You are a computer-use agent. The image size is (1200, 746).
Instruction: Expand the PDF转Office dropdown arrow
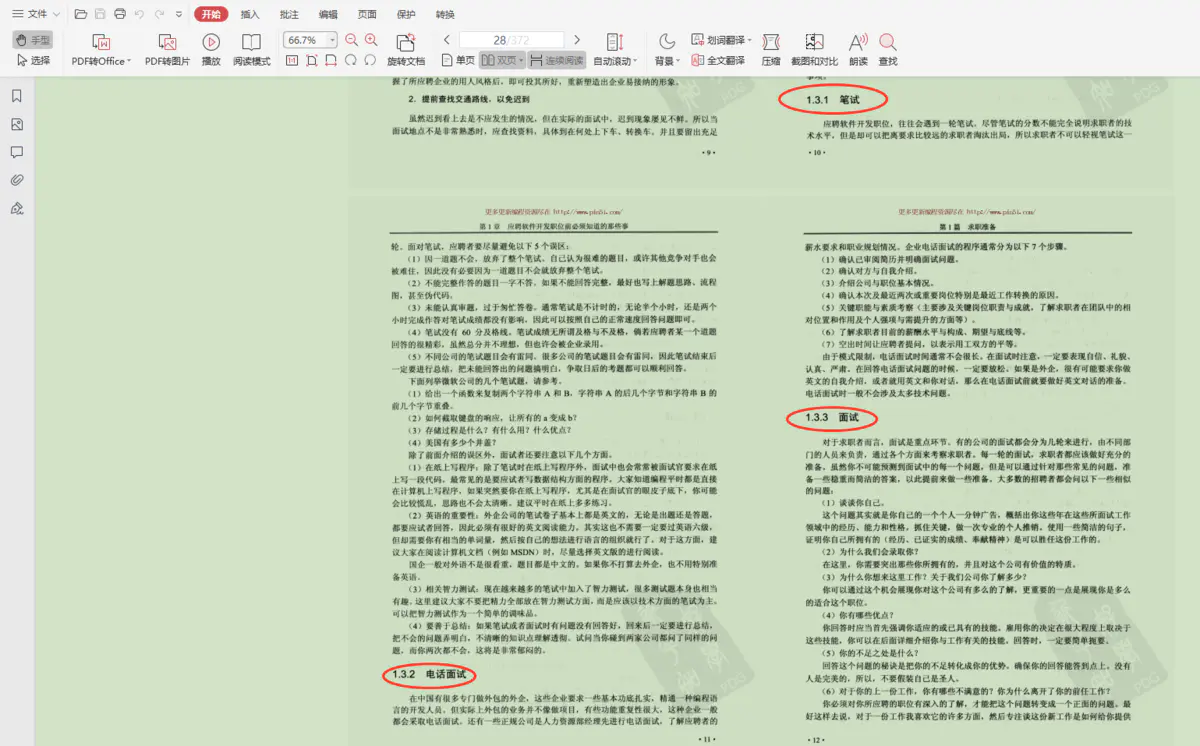tap(128, 62)
